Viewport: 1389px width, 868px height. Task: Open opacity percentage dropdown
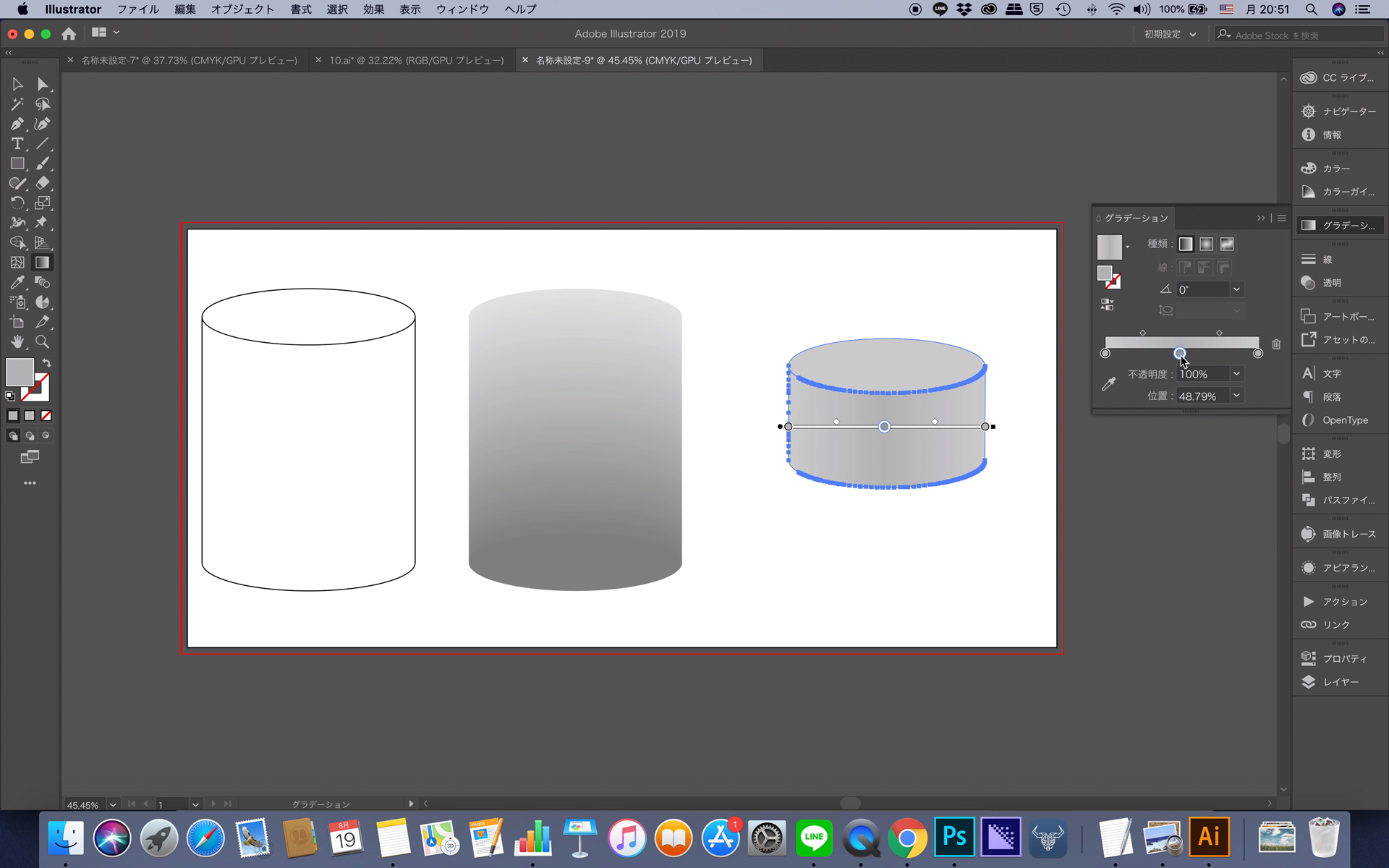[x=1236, y=374]
